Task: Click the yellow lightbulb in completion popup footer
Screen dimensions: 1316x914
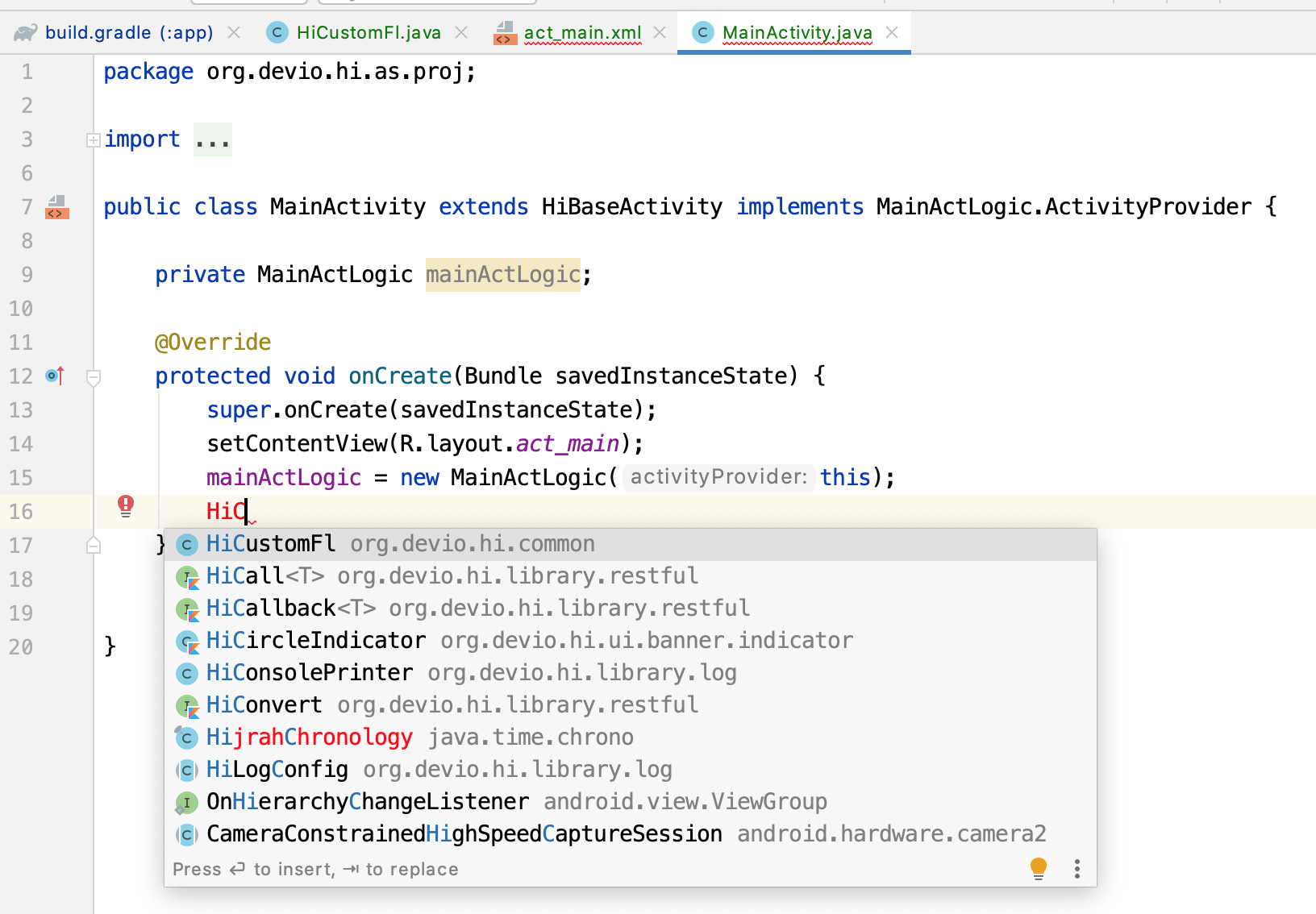Action: click(1039, 869)
